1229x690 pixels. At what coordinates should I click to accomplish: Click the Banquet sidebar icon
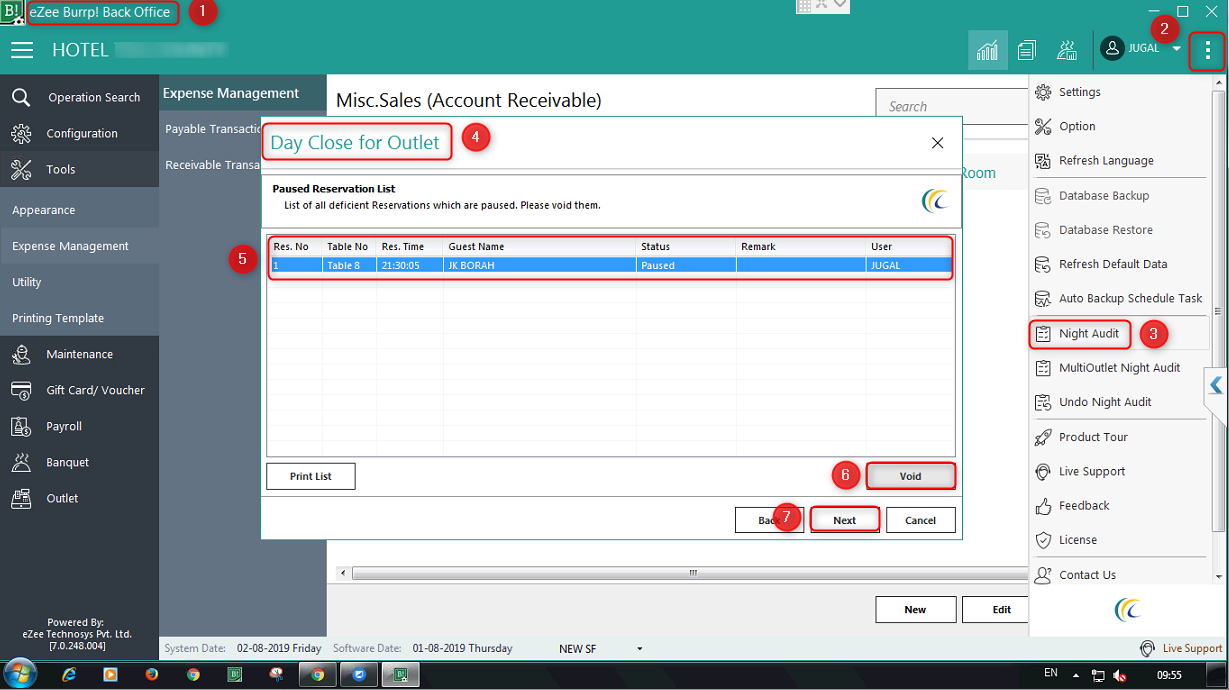pyautogui.click(x=22, y=462)
